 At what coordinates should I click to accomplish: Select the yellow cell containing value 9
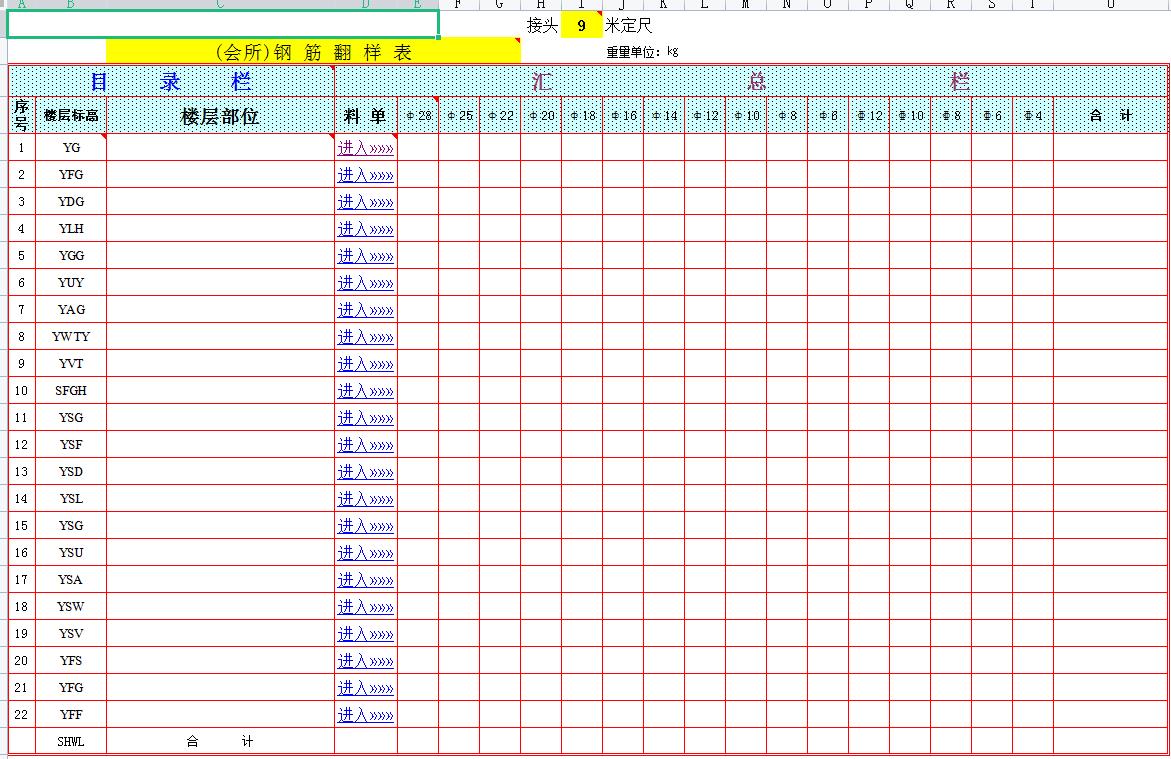click(x=581, y=26)
